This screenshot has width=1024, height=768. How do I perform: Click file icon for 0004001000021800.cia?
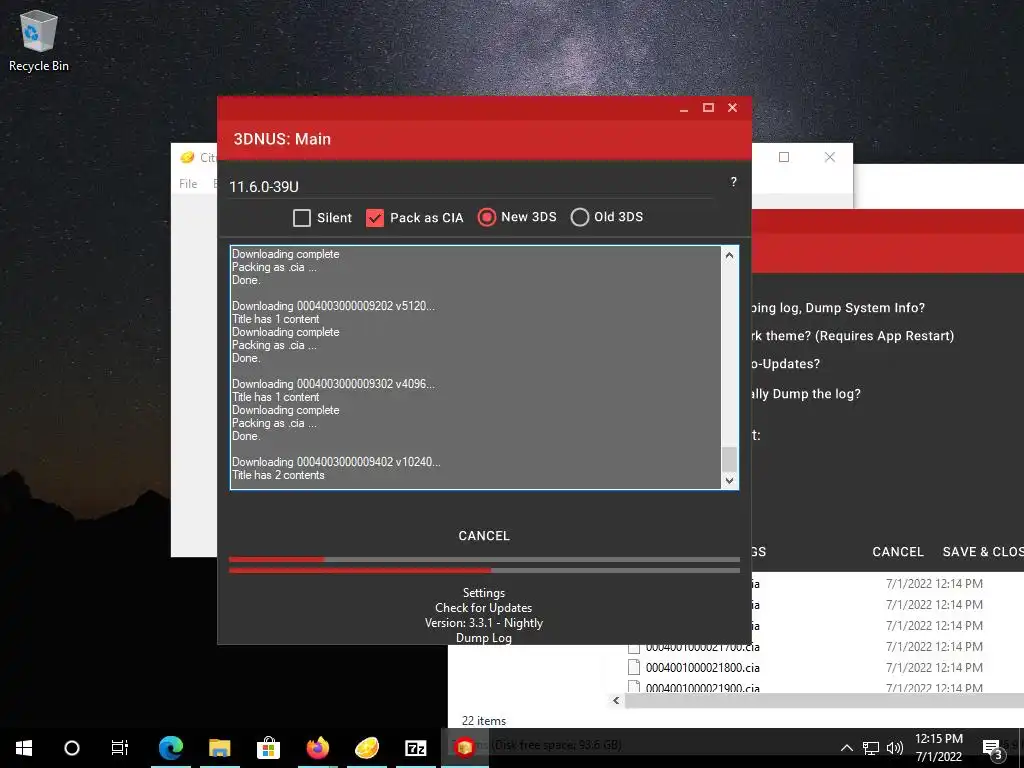pyautogui.click(x=633, y=667)
